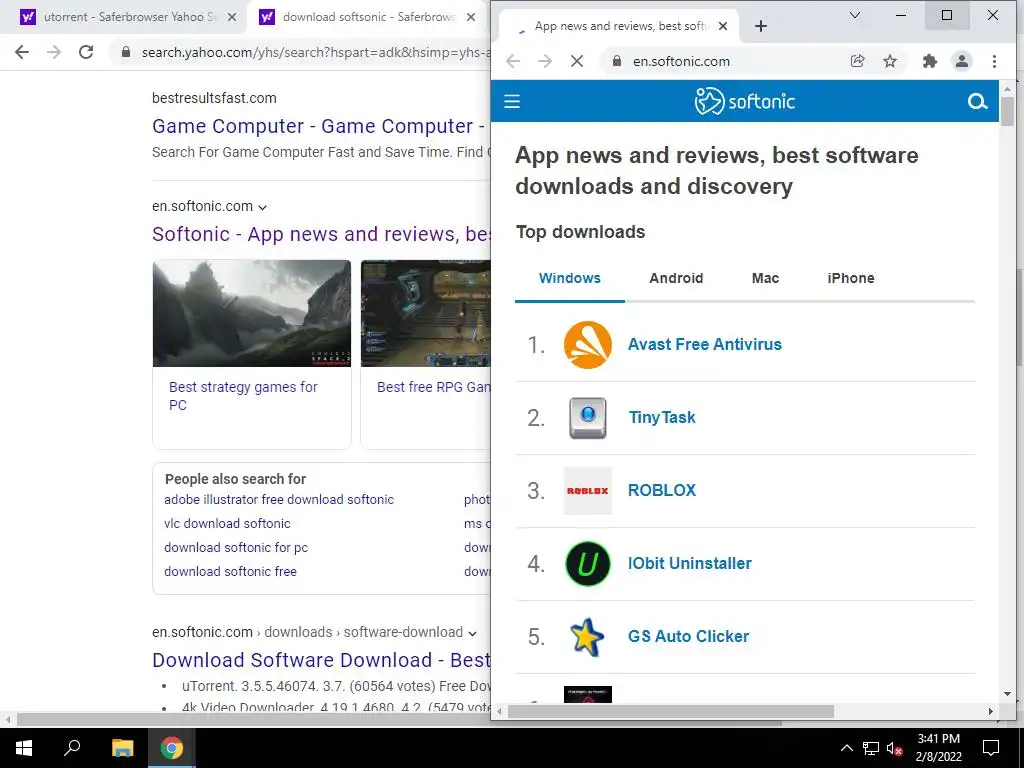Expand the software-download result dropdown arrow

point(472,633)
